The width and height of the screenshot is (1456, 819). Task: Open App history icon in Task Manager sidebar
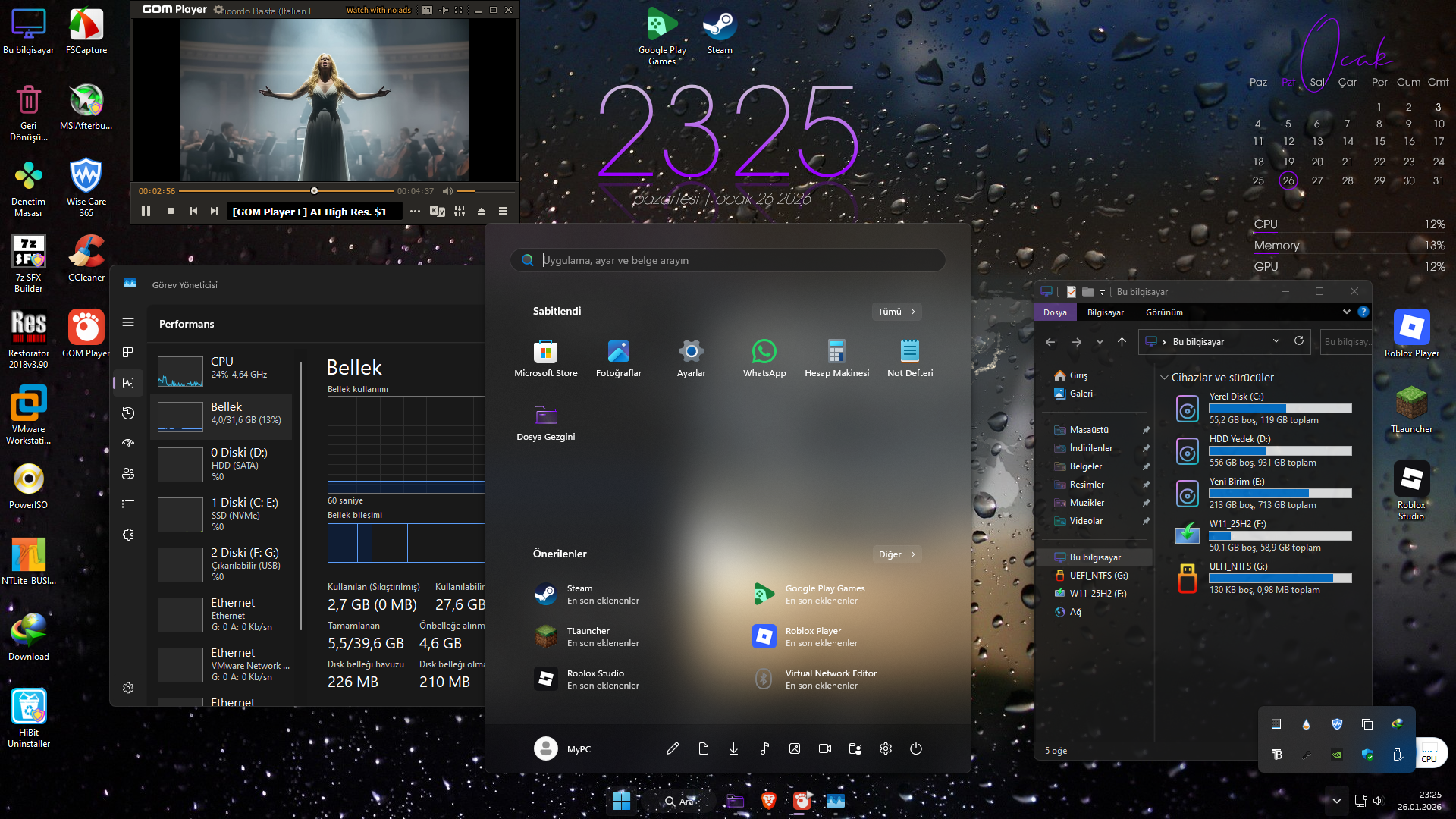click(x=128, y=413)
